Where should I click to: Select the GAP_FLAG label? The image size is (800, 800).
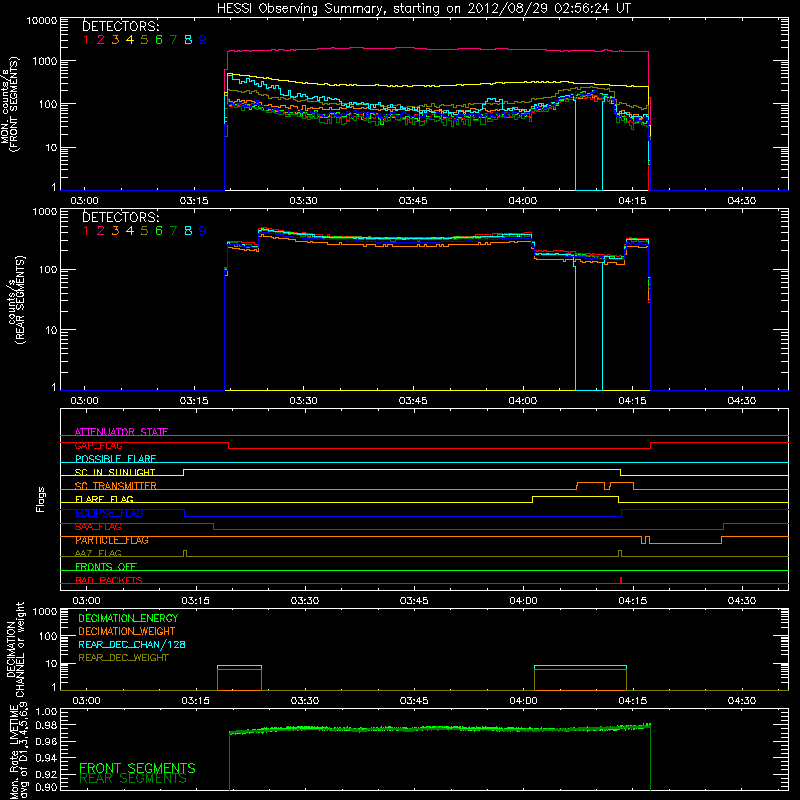[x=98, y=445]
